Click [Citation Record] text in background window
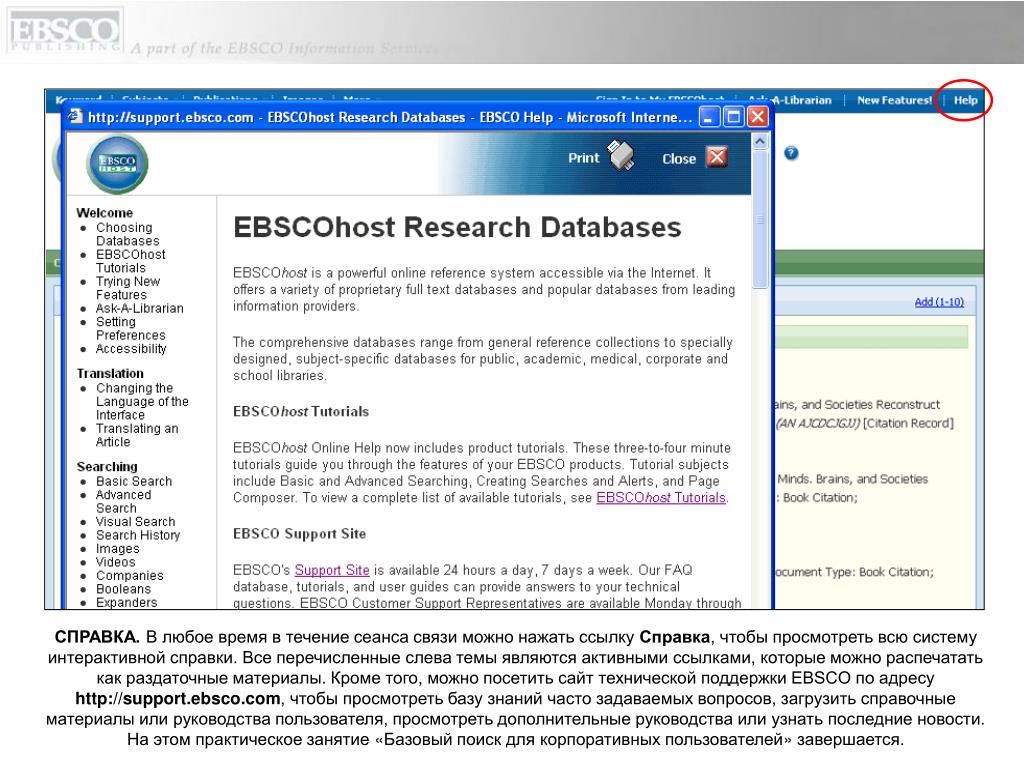 point(908,423)
